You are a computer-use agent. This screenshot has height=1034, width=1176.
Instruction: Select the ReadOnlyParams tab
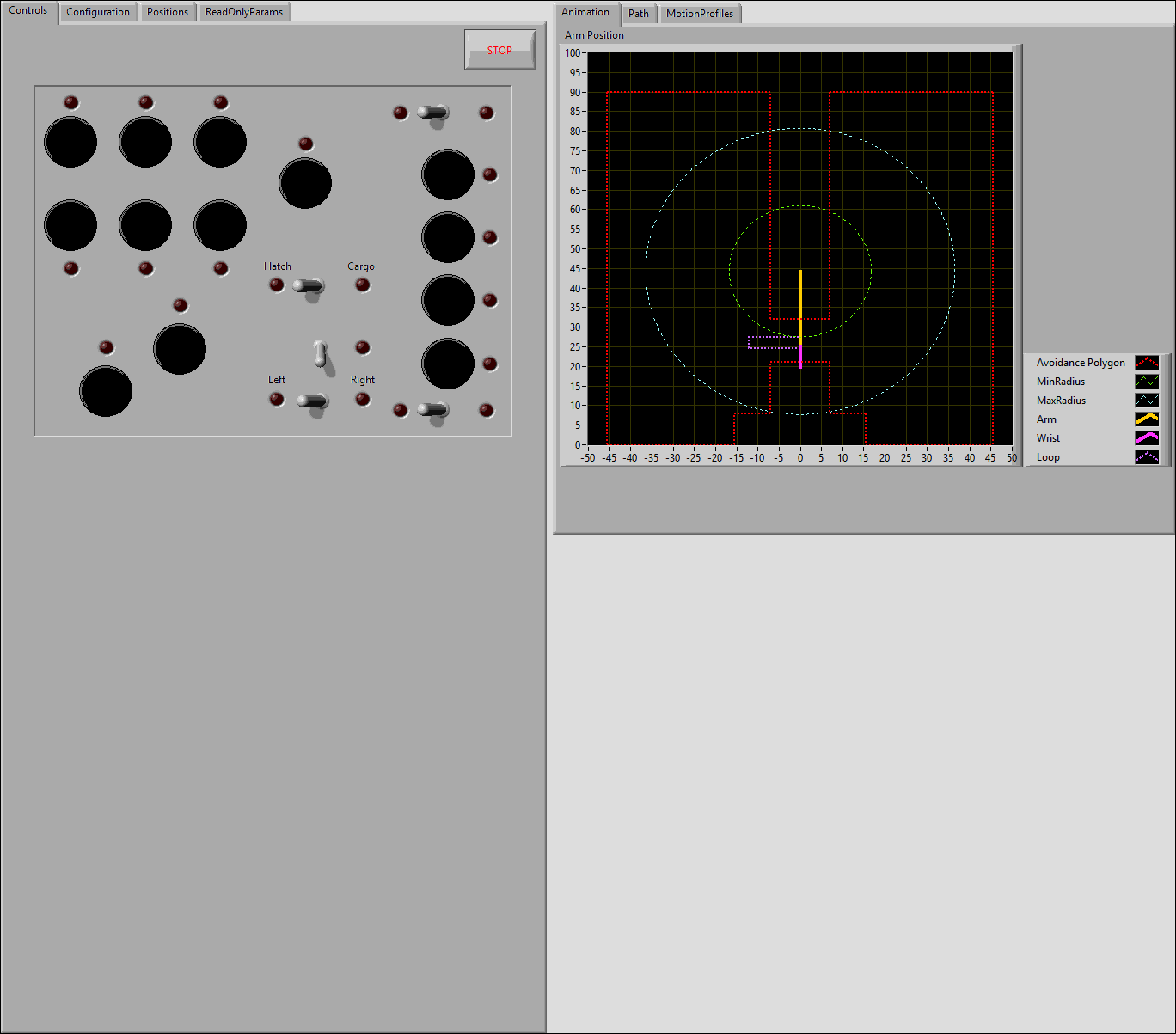pyautogui.click(x=244, y=13)
